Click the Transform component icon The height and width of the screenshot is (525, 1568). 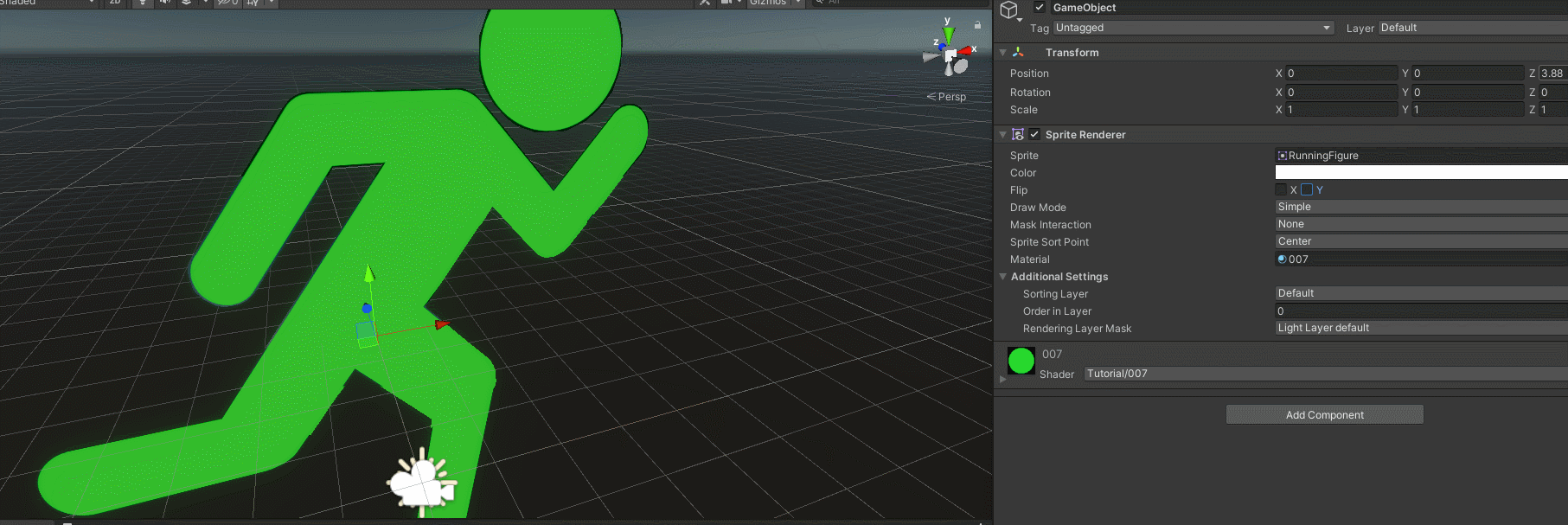[1018, 52]
